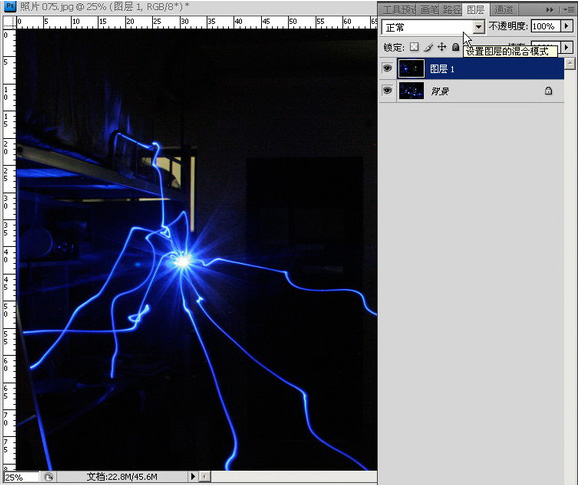Hide the 图层 1 layer eye
580x485 pixels.
click(387, 68)
